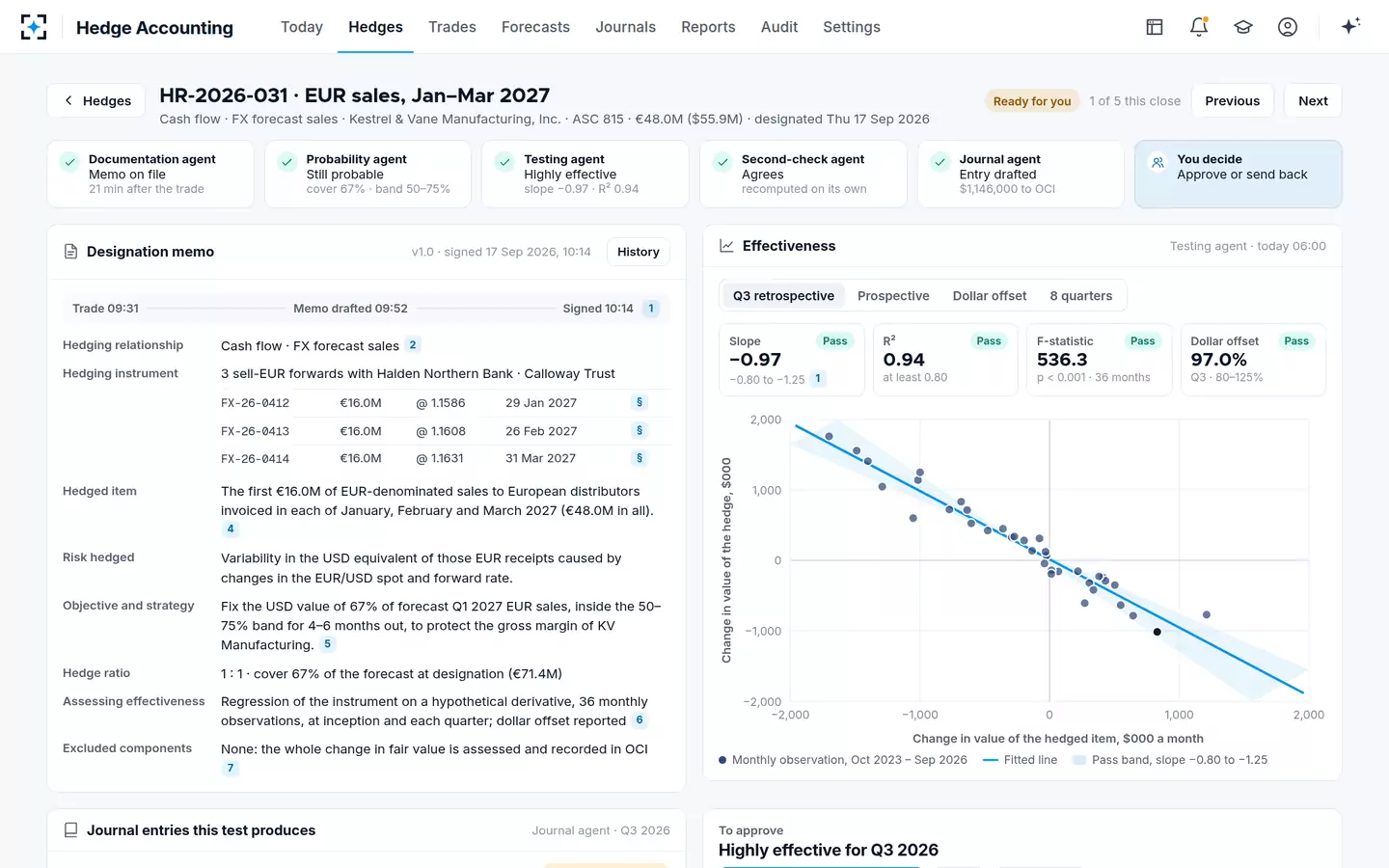This screenshot has height=868, width=1389.
Task: Open footnote 7 under Excluded components text
Action: tap(230, 769)
